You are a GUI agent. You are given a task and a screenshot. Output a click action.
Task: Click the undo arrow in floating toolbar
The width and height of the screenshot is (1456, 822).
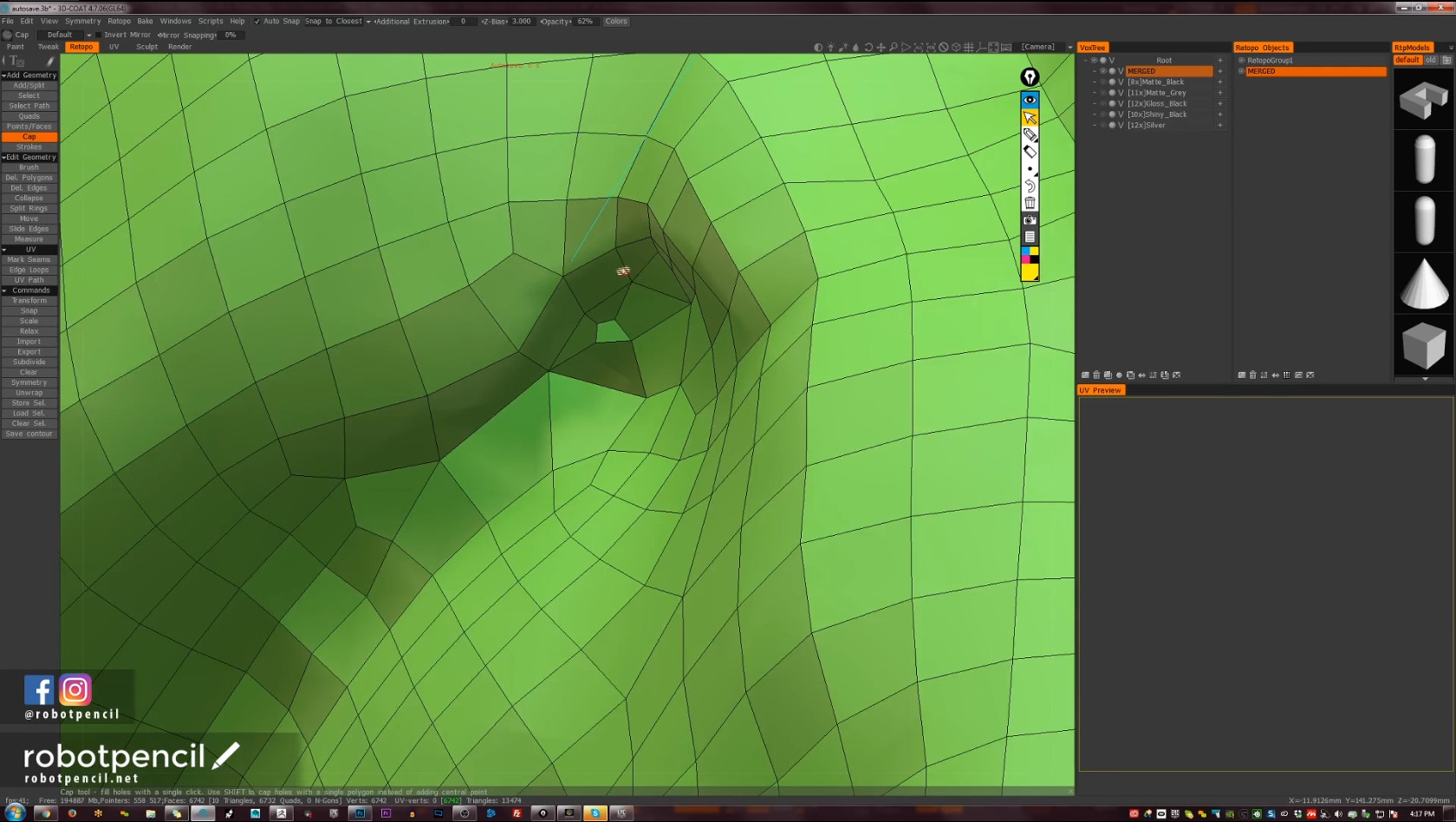pyautogui.click(x=1030, y=186)
